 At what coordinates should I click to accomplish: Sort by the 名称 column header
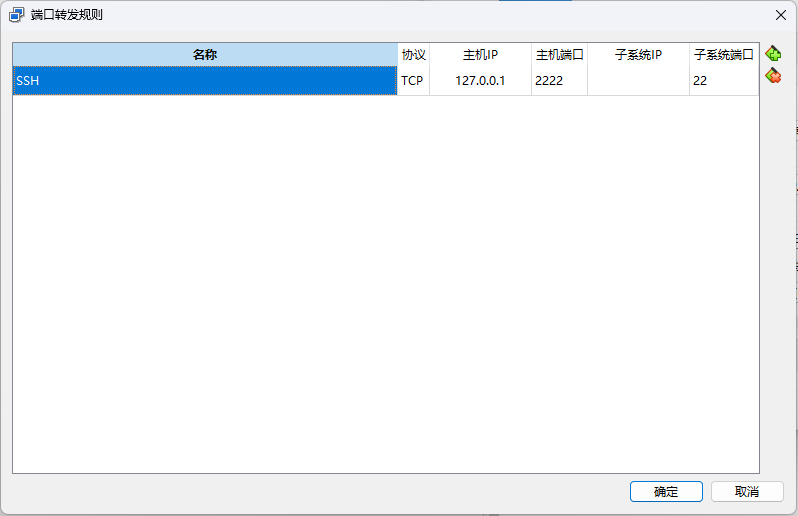(205, 54)
